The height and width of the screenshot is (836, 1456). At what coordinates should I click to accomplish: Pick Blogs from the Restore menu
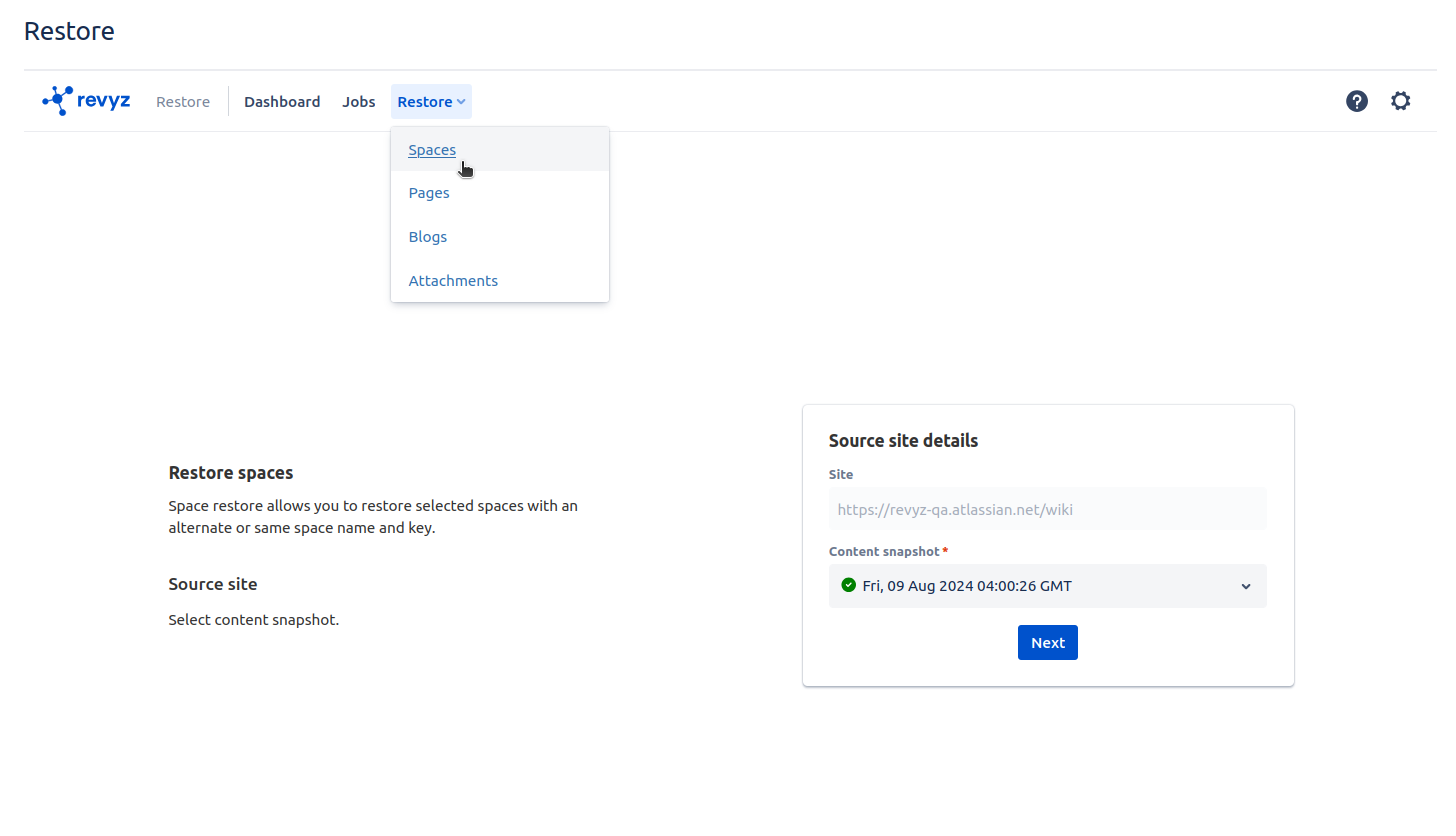[x=428, y=237]
